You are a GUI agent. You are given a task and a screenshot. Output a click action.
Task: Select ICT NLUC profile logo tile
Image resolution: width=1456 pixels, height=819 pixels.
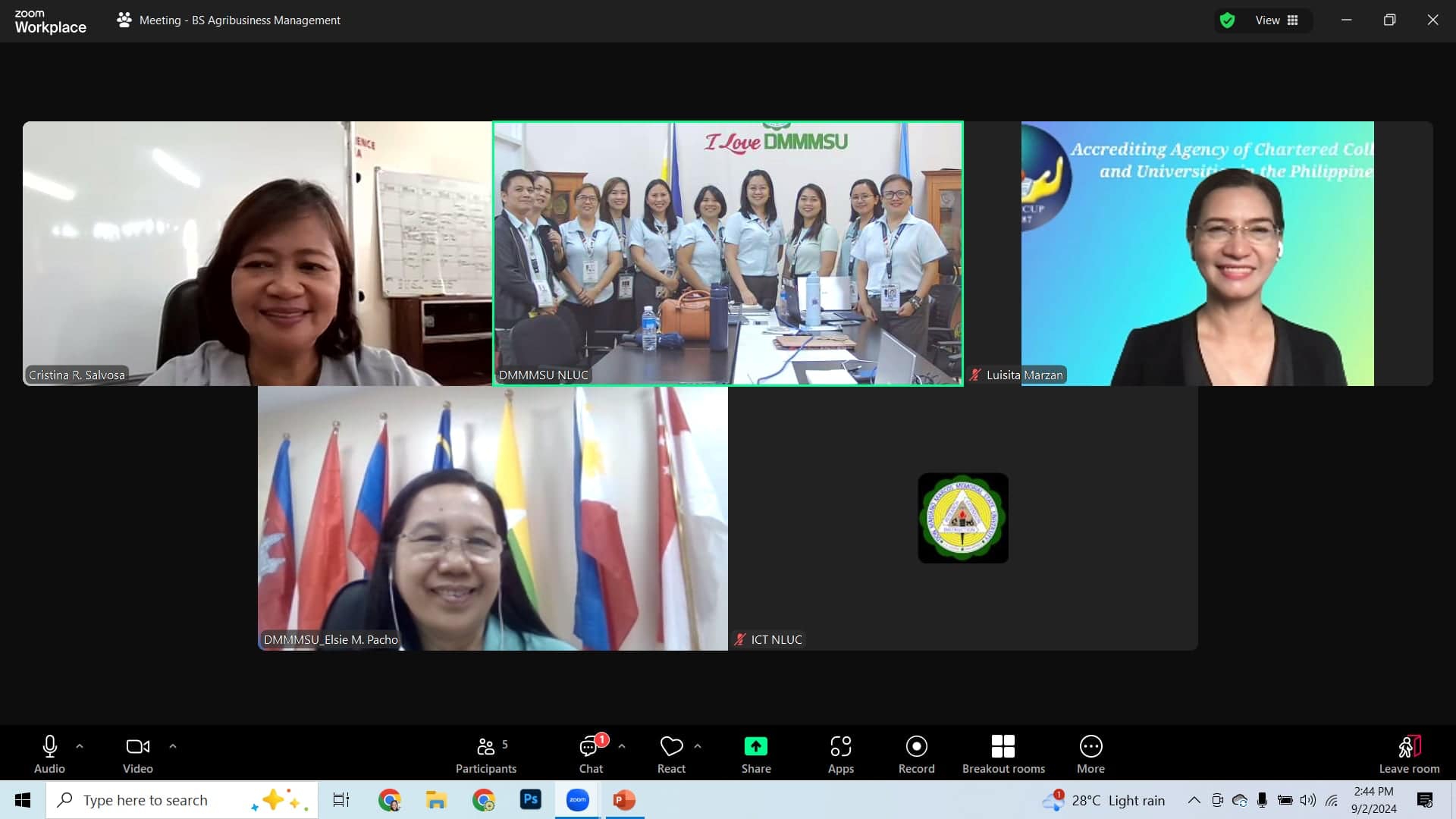click(963, 518)
